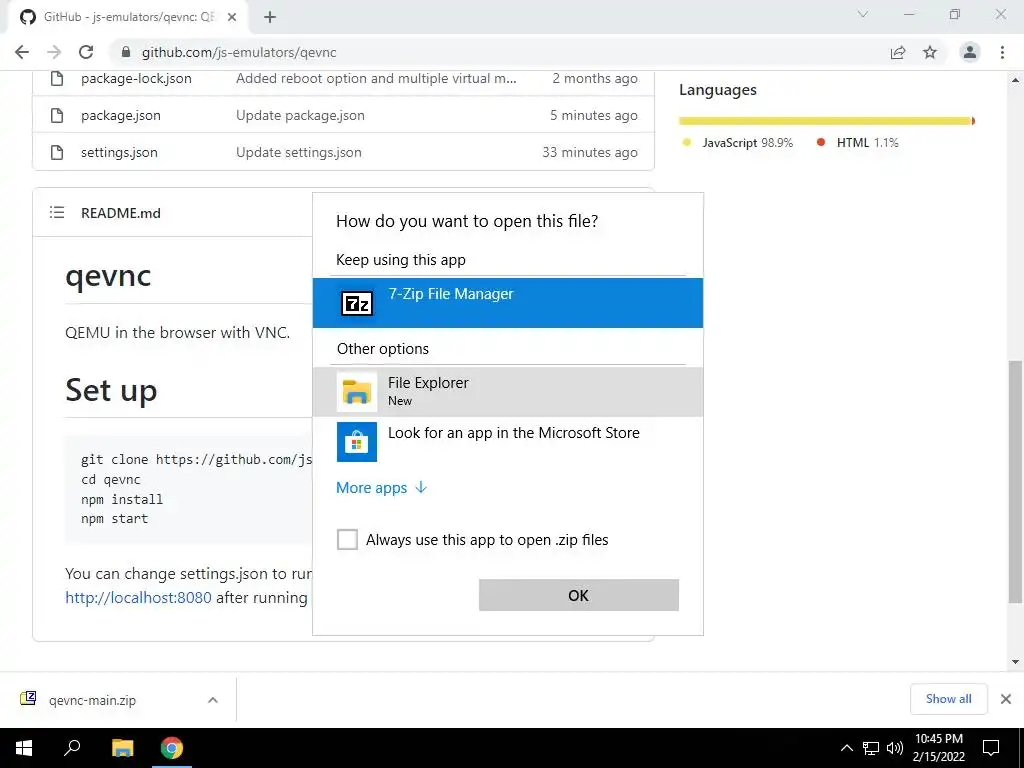
Task: Look for an app in Microsoft Store
Action: pyautogui.click(x=507, y=442)
